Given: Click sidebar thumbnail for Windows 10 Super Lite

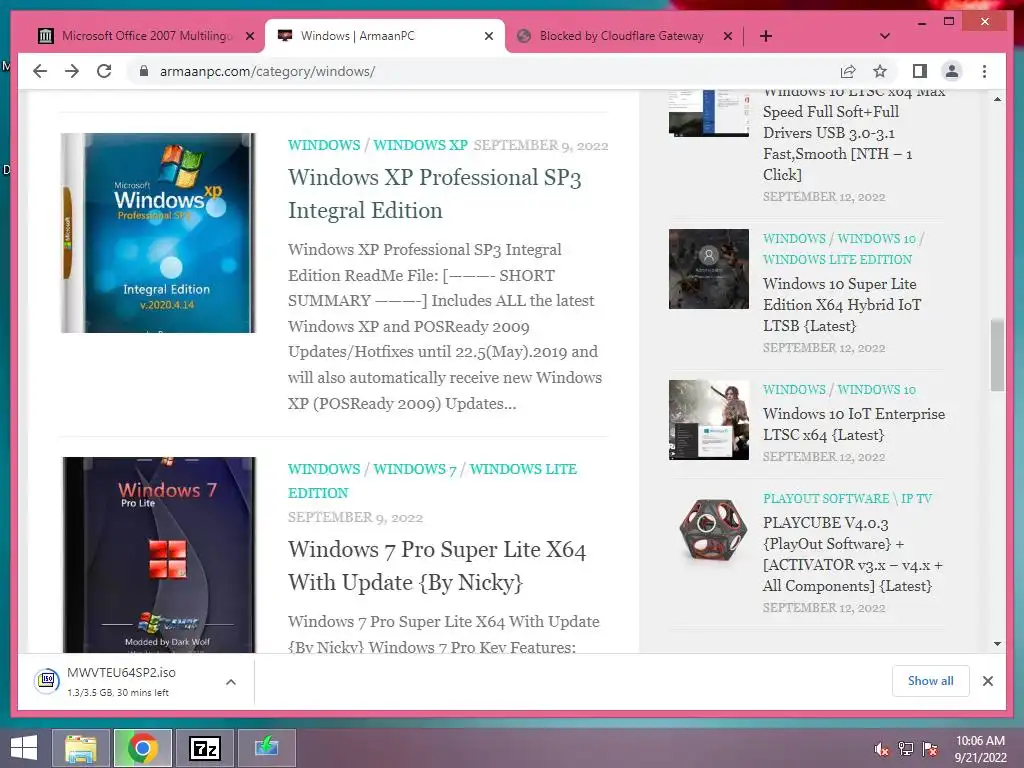Looking at the screenshot, I should coord(709,268).
